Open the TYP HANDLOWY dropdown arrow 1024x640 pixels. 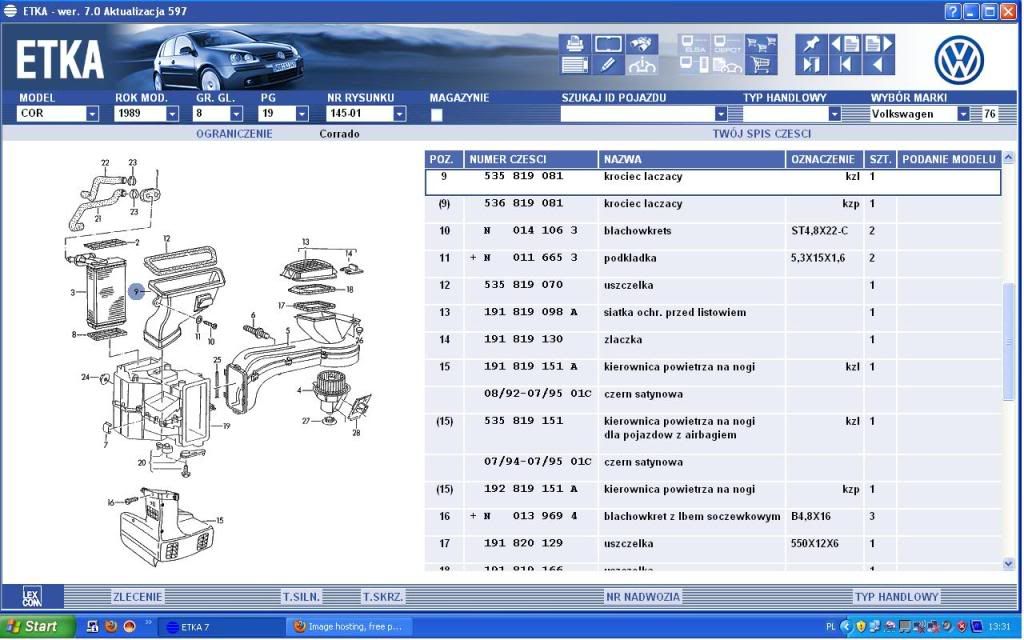point(834,114)
